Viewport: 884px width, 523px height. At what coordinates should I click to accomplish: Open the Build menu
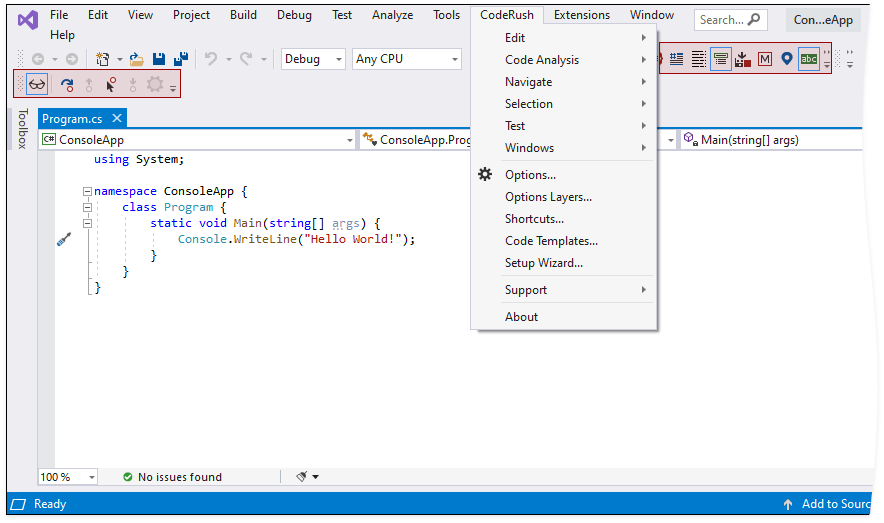(243, 15)
